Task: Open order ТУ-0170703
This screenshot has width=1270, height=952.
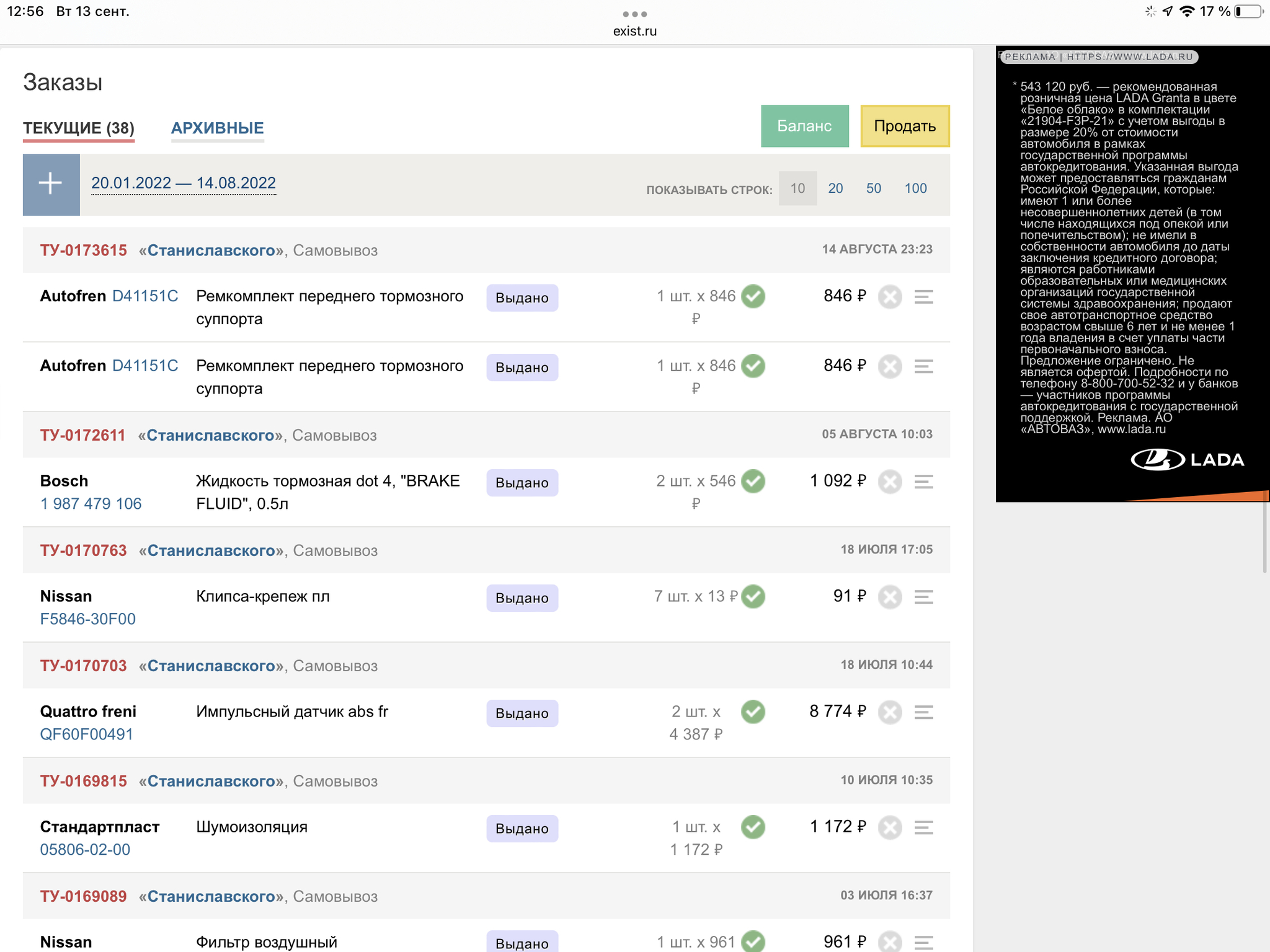Action: [x=84, y=666]
